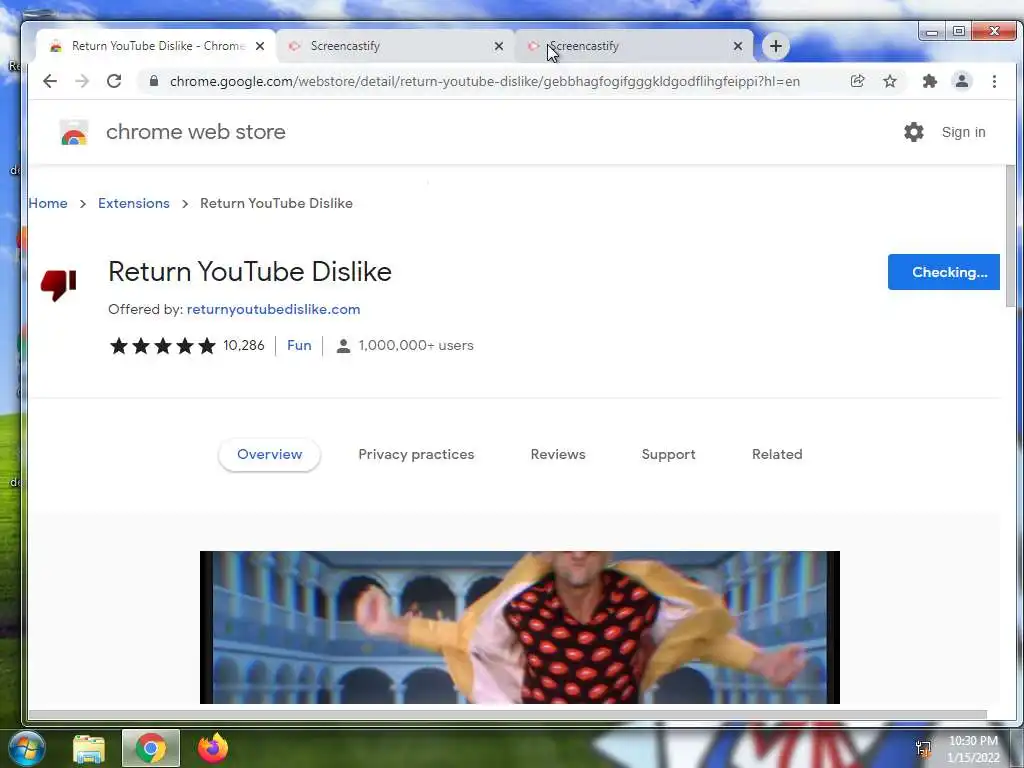Open the Related tab
1024x768 pixels.
(777, 455)
